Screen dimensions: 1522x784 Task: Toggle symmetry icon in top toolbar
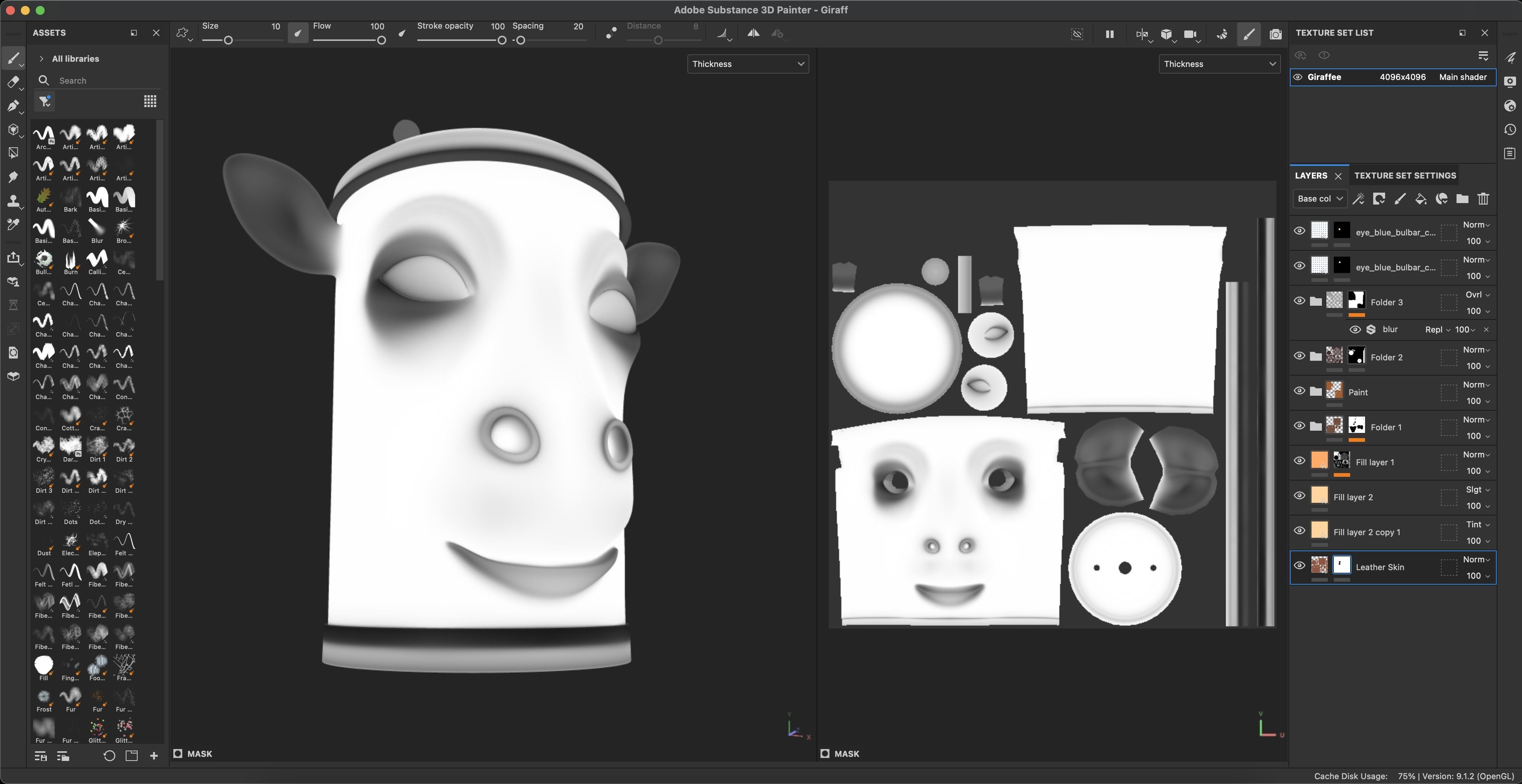click(753, 34)
